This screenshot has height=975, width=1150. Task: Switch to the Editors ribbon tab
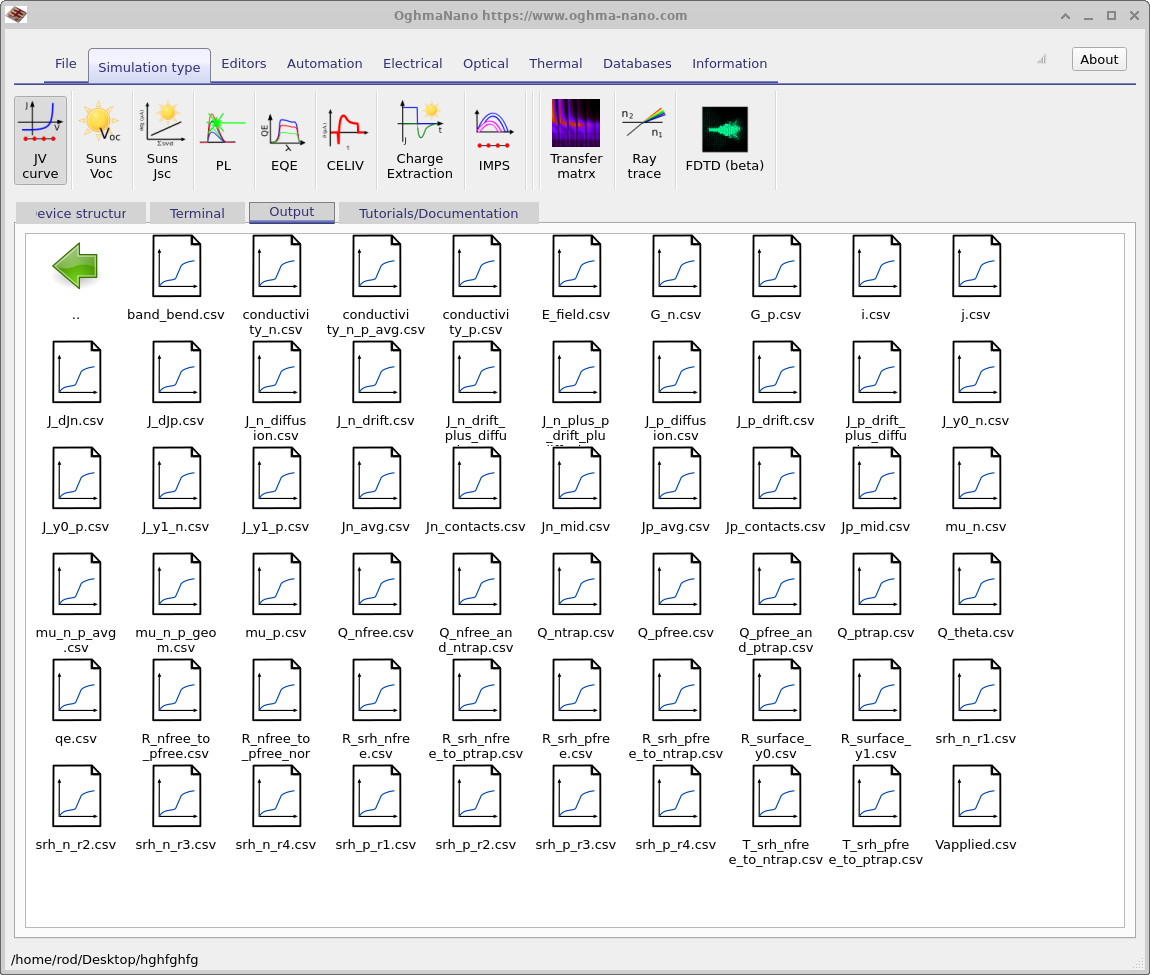pyautogui.click(x=243, y=63)
